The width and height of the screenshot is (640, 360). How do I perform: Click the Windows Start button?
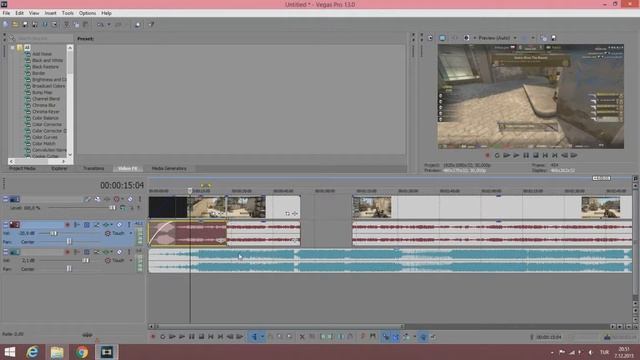click(x=9, y=352)
